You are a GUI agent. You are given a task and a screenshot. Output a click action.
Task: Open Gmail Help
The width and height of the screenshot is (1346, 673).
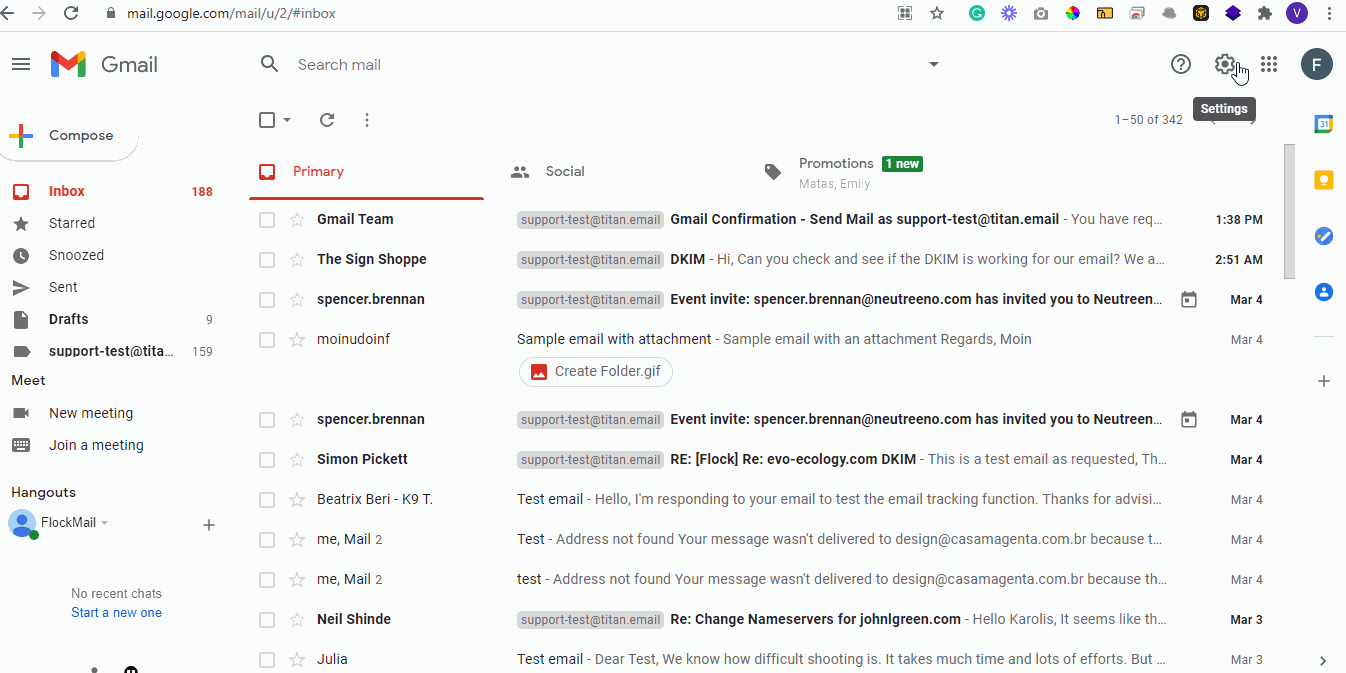[1181, 64]
